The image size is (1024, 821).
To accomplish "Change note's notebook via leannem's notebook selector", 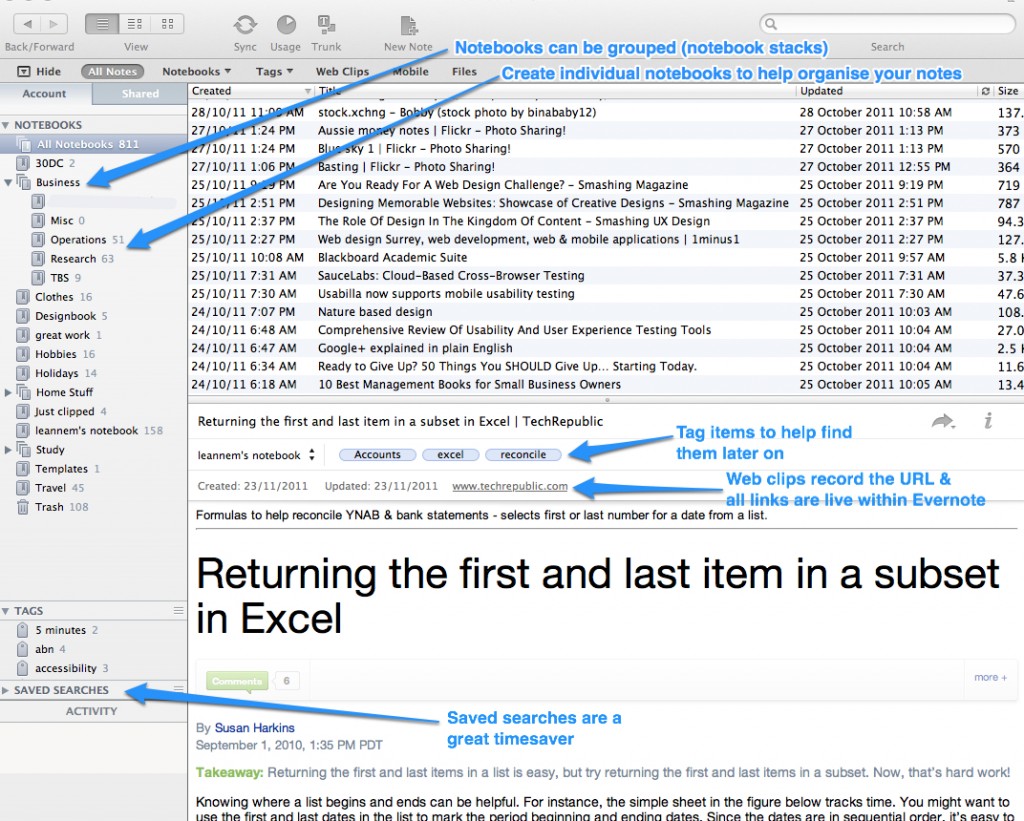I will 257,455.
